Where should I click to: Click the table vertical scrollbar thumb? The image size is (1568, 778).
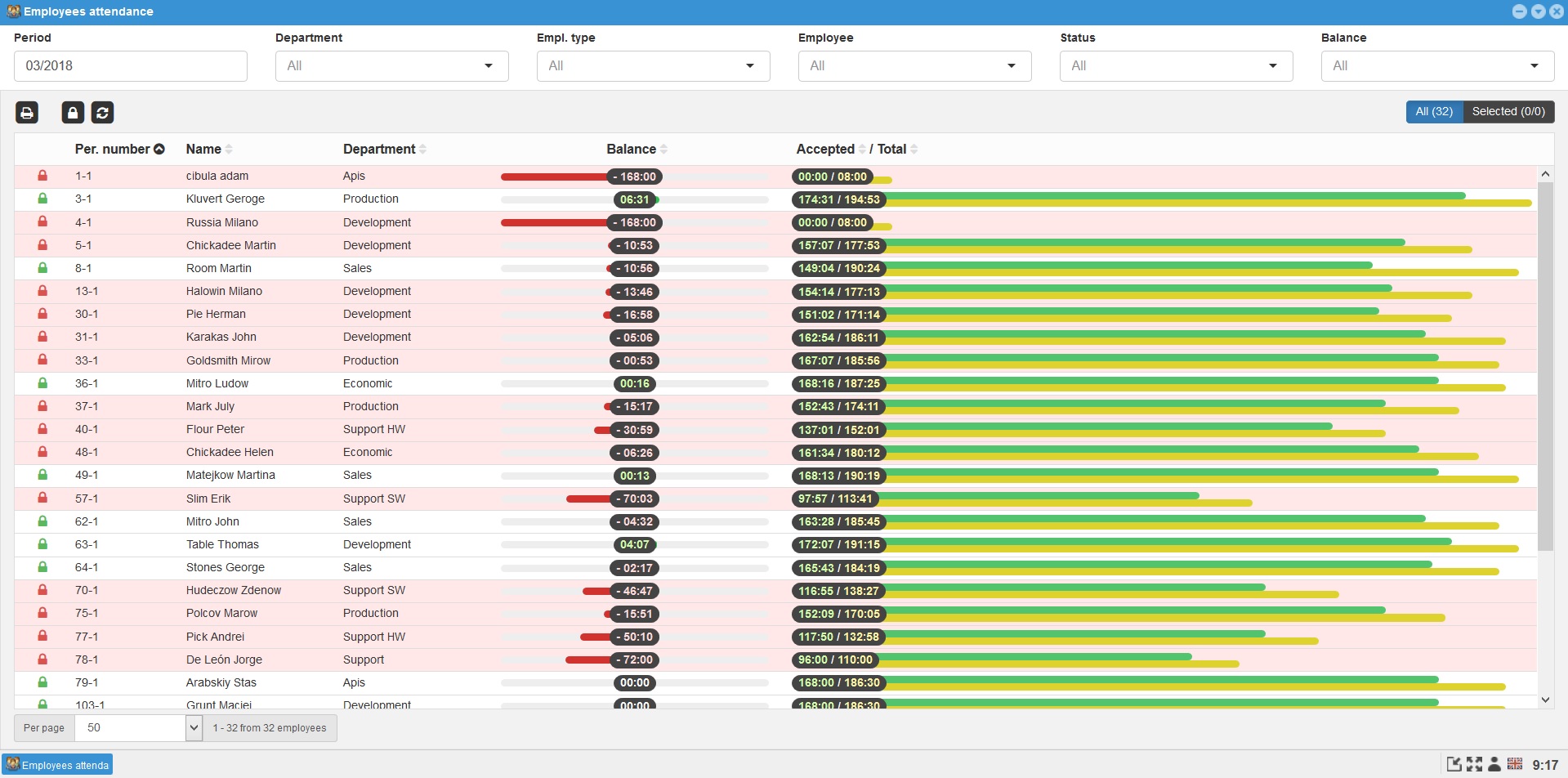tap(1544, 366)
